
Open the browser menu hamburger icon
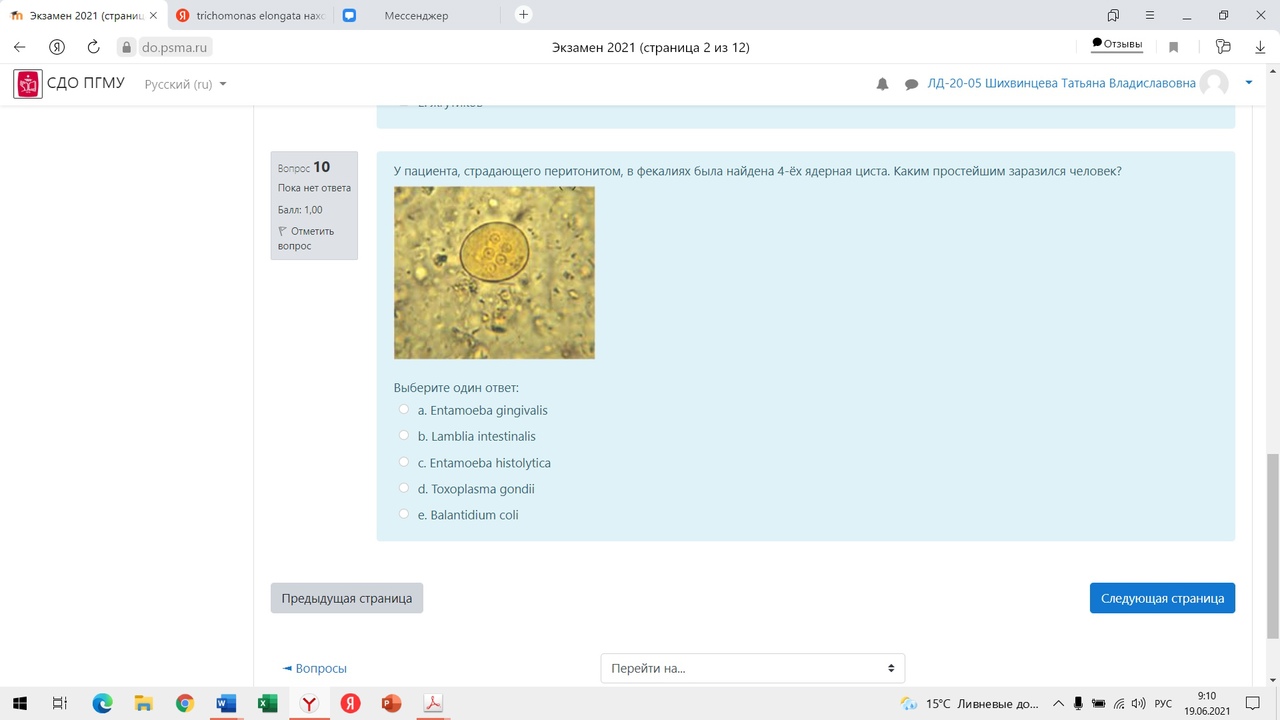click(x=1150, y=15)
